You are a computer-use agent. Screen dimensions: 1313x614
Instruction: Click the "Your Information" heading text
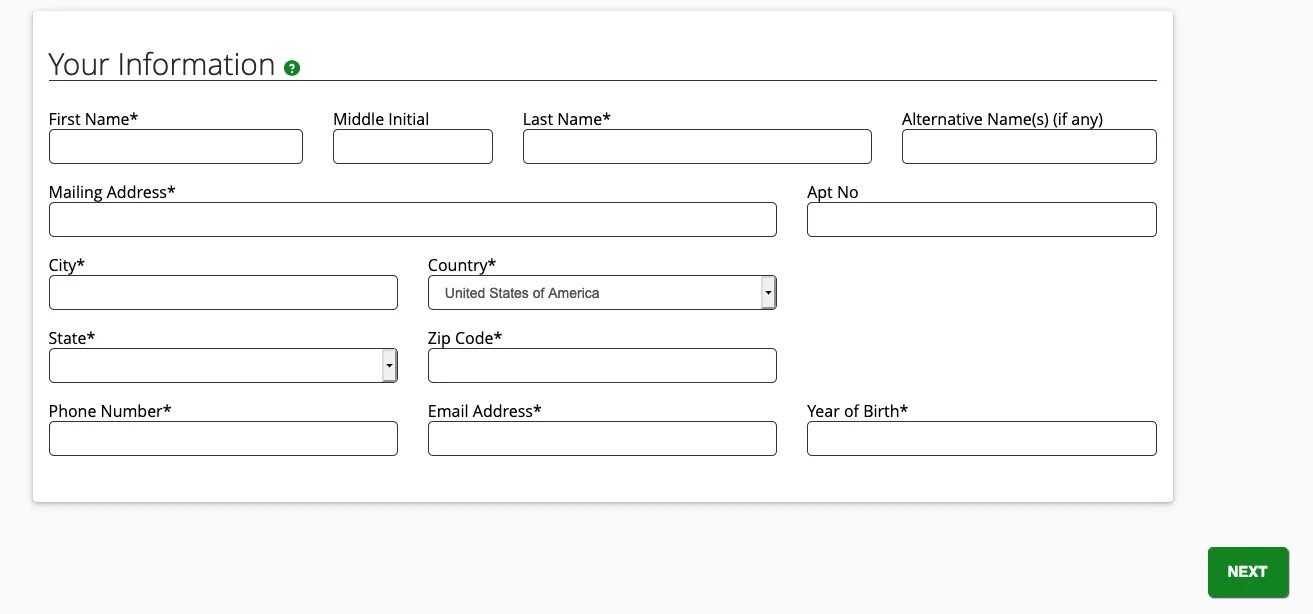[162, 64]
